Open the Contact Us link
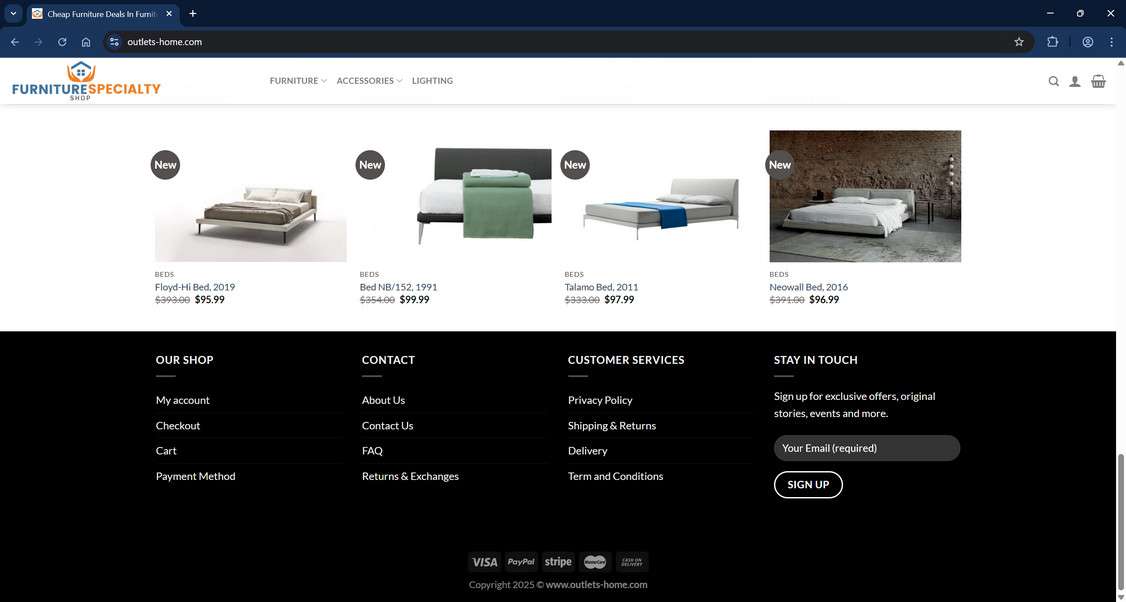 pos(388,425)
